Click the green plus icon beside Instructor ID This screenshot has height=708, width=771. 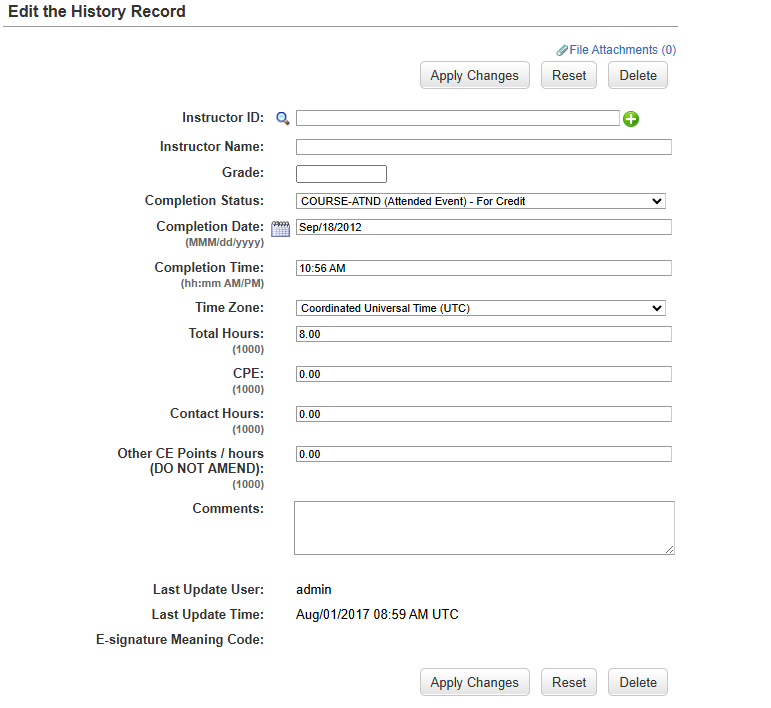click(x=631, y=119)
